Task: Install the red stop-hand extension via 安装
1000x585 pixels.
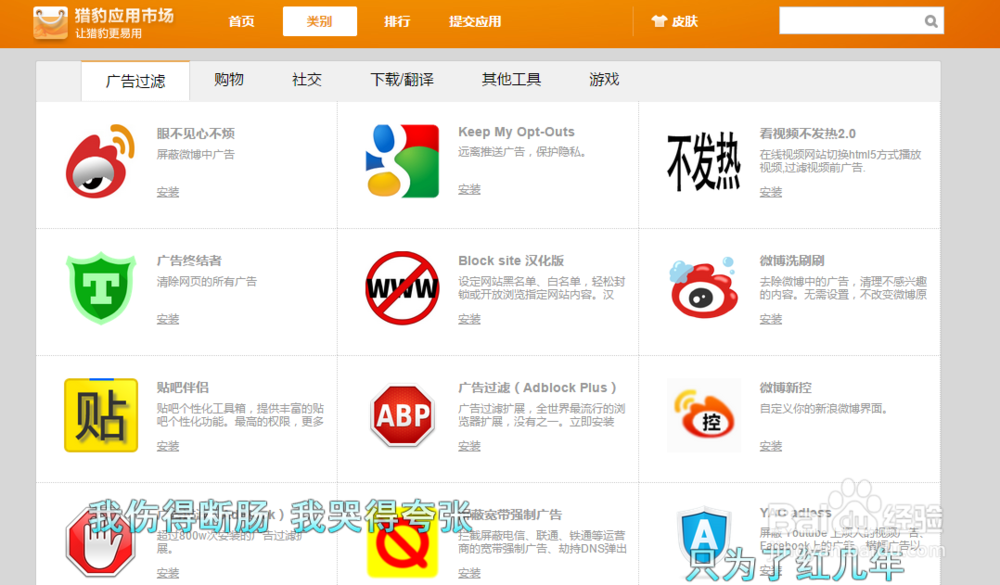Action: (x=168, y=573)
